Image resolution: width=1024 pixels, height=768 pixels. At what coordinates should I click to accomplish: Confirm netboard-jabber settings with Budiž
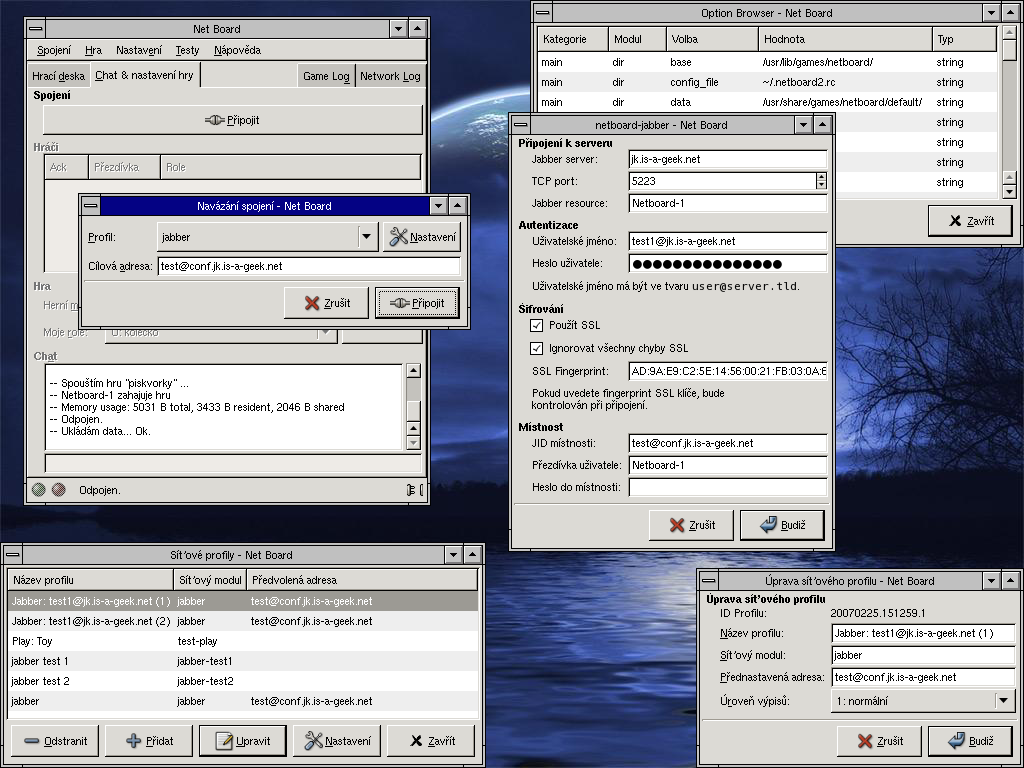tap(782, 525)
